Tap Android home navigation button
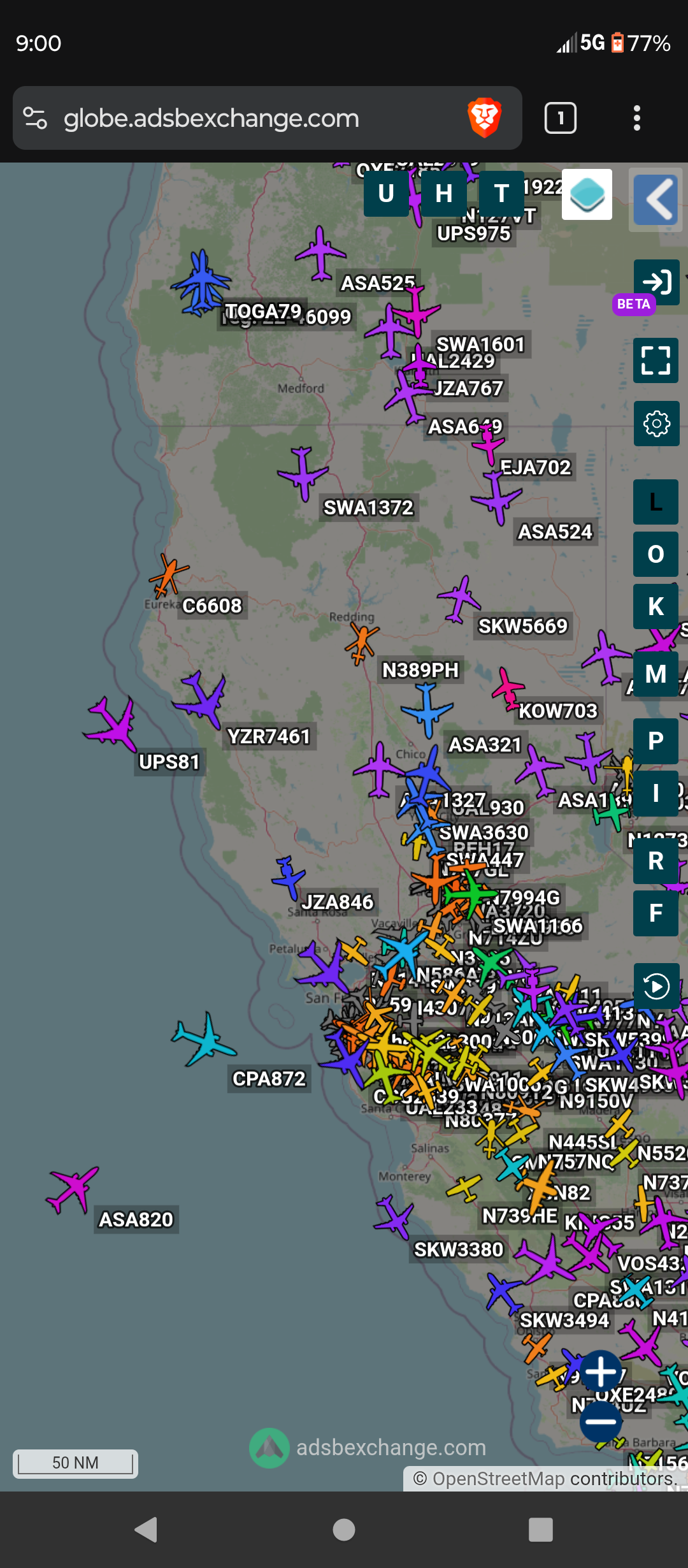This screenshot has height=1568, width=688. pyautogui.click(x=344, y=1530)
